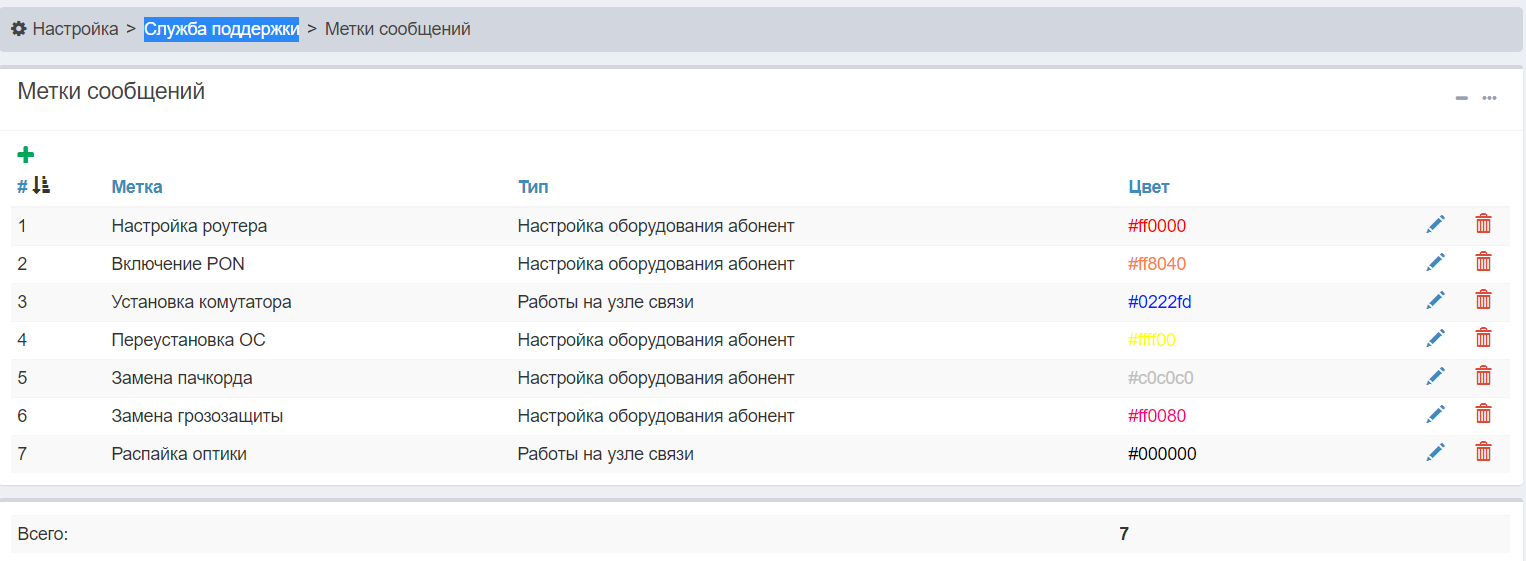Delete the Замена пачкорда label
This screenshot has width=1526, height=561.
coord(1483,377)
